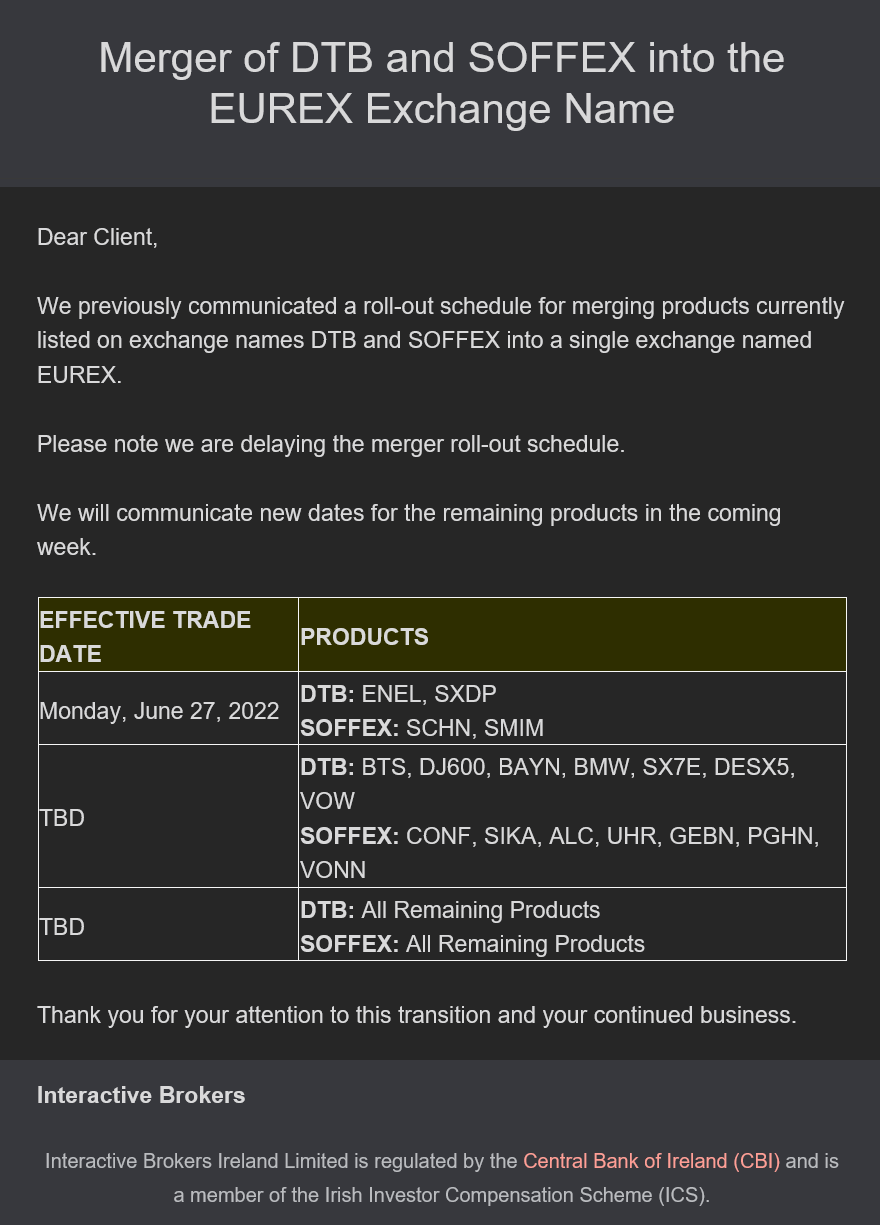880x1225 pixels.
Task: Select the EFFECTIVE TRADE DATE column header
Action: [x=146, y=636]
